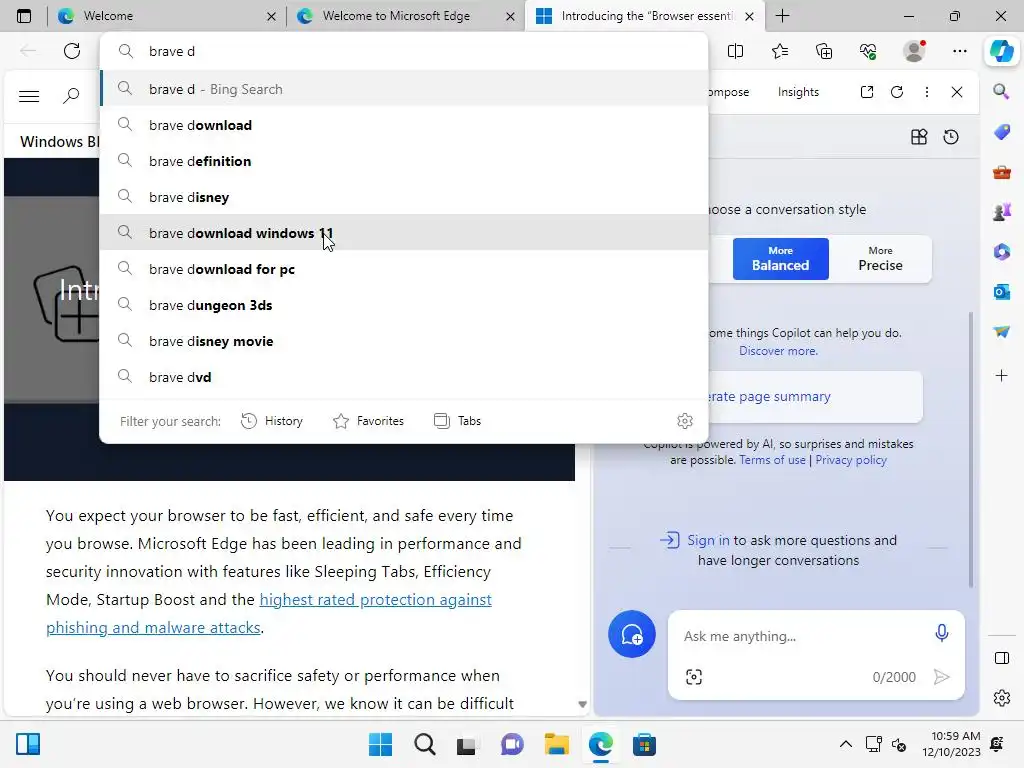This screenshot has width=1024, height=768.
Task: Refresh the current page
Action: [x=72, y=51]
